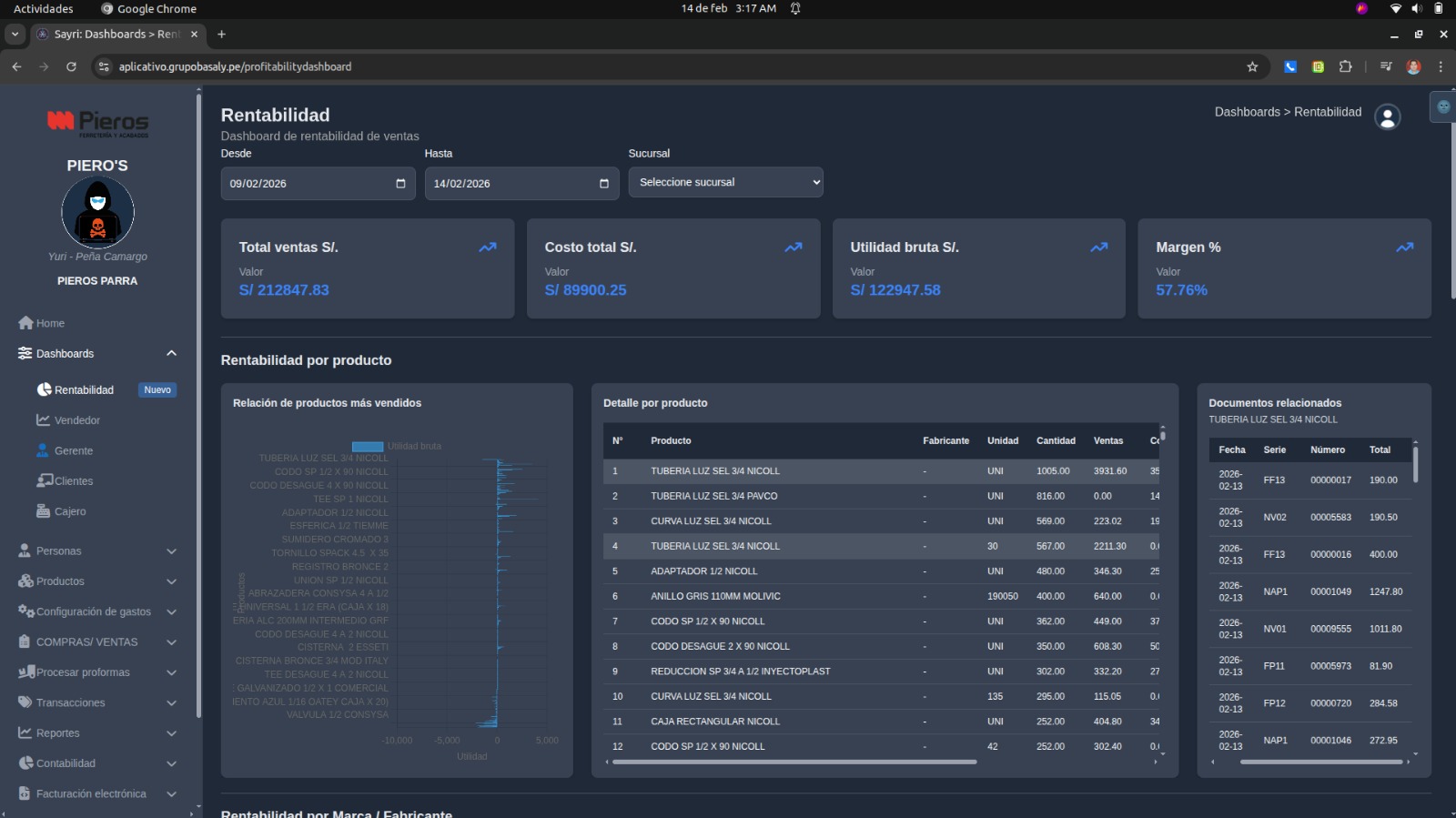The image size is (1456, 818).
Task: Expand the Reportes sidebar menu
Action: (171, 733)
